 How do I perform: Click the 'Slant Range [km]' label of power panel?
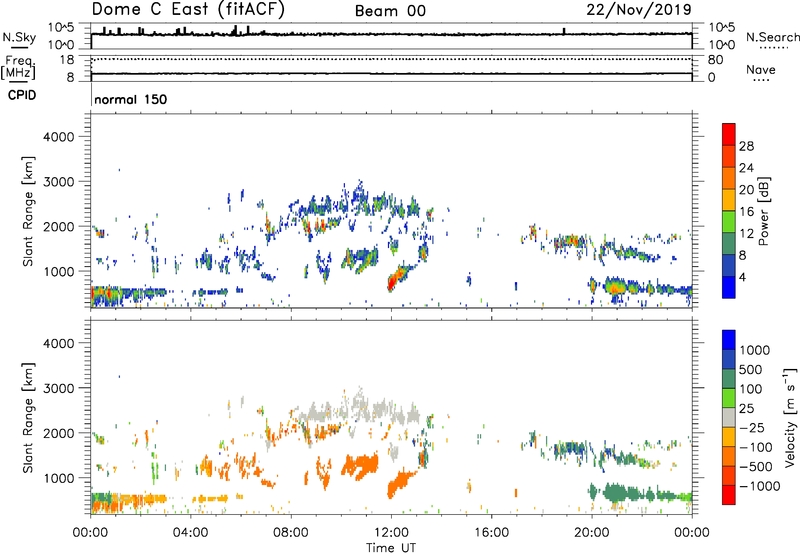click(28, 211)
